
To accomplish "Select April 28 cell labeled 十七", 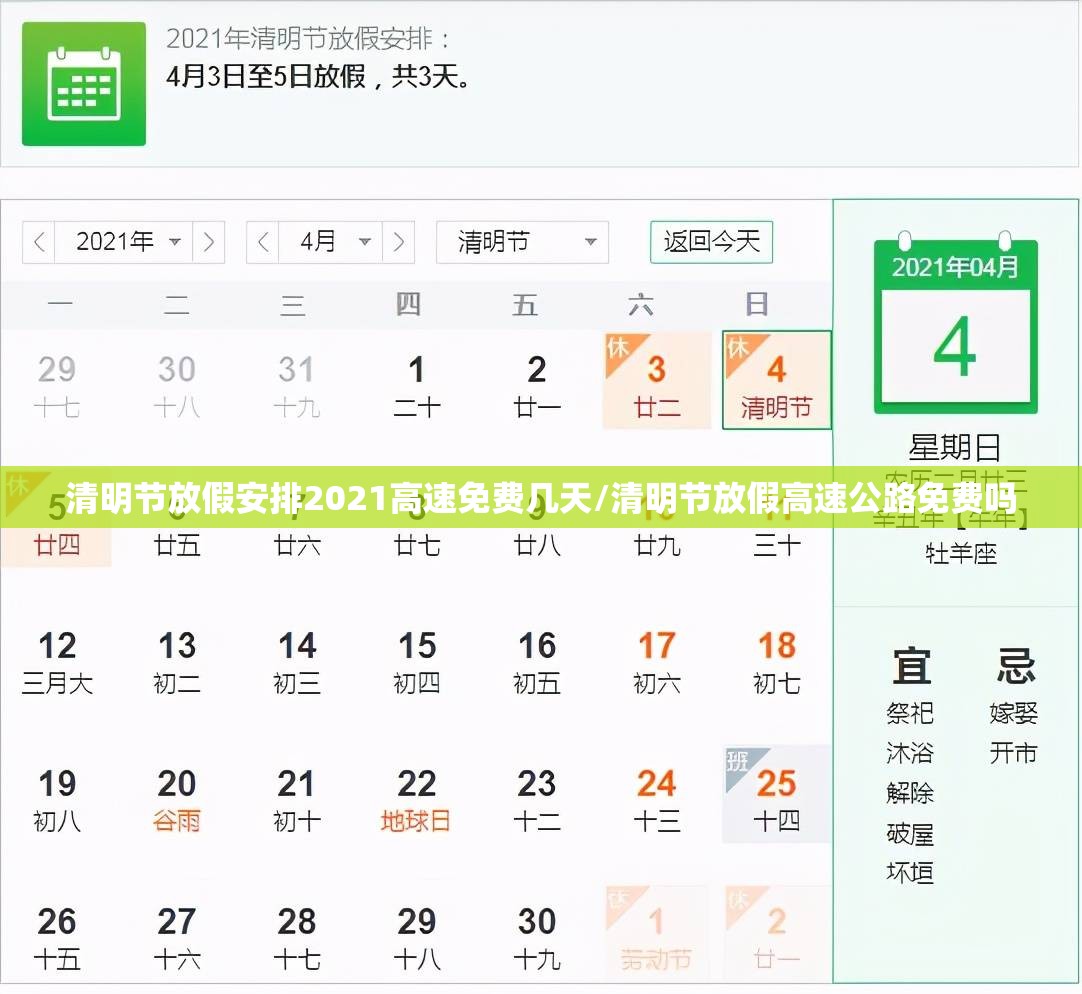I will [x=297, y=938].
